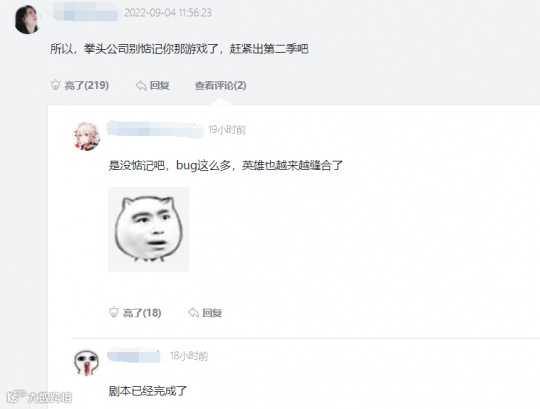
Task: Click the reply arrow icon under the bug comment
Action: click(x=194, y=313)
